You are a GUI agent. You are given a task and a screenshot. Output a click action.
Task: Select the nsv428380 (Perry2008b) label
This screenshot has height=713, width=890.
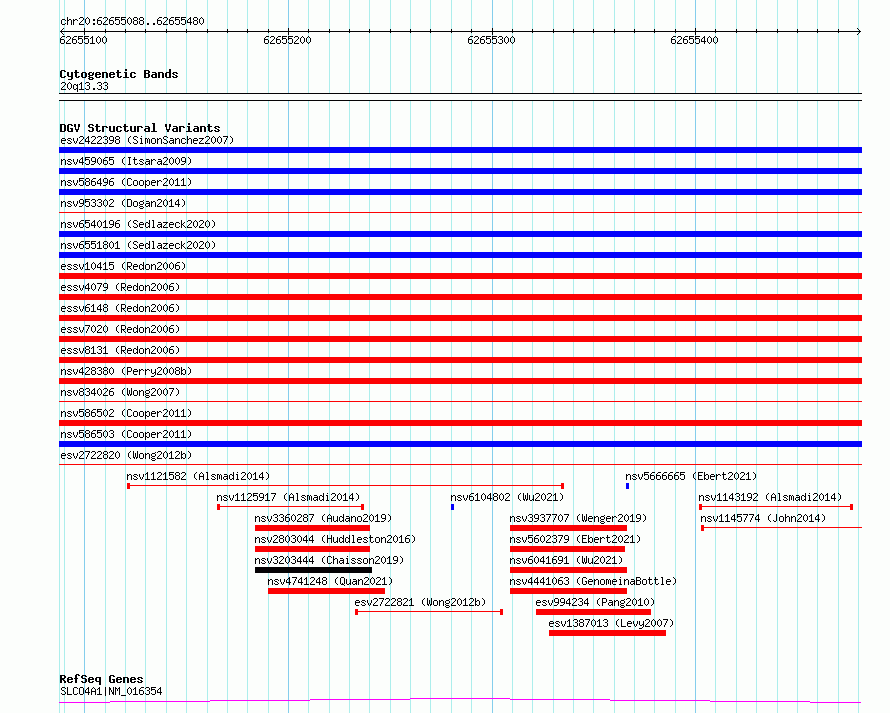coord(126,371)
